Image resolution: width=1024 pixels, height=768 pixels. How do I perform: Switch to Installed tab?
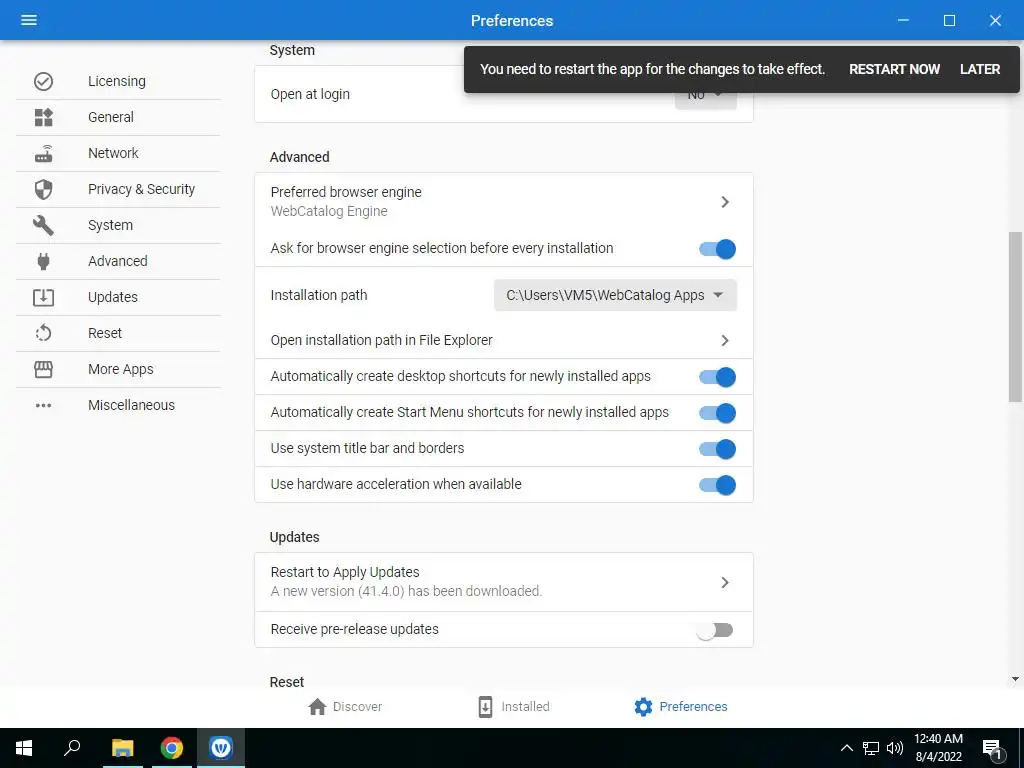[513, 707]
